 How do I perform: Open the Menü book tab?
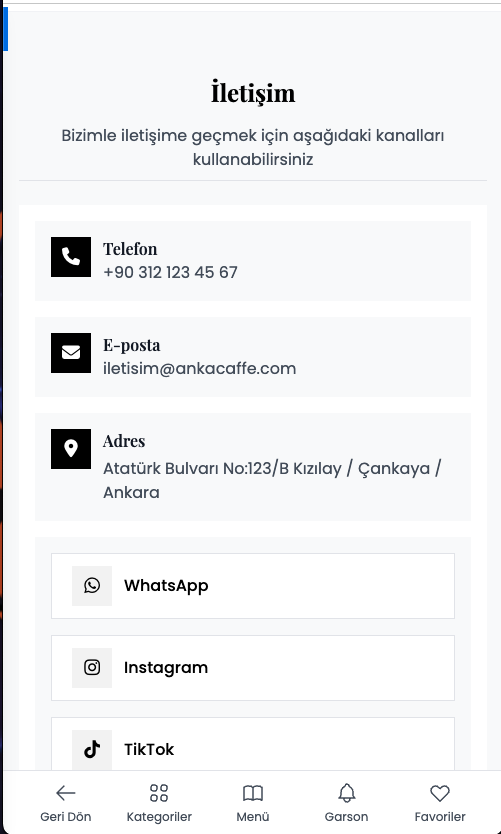pos(253,803)
